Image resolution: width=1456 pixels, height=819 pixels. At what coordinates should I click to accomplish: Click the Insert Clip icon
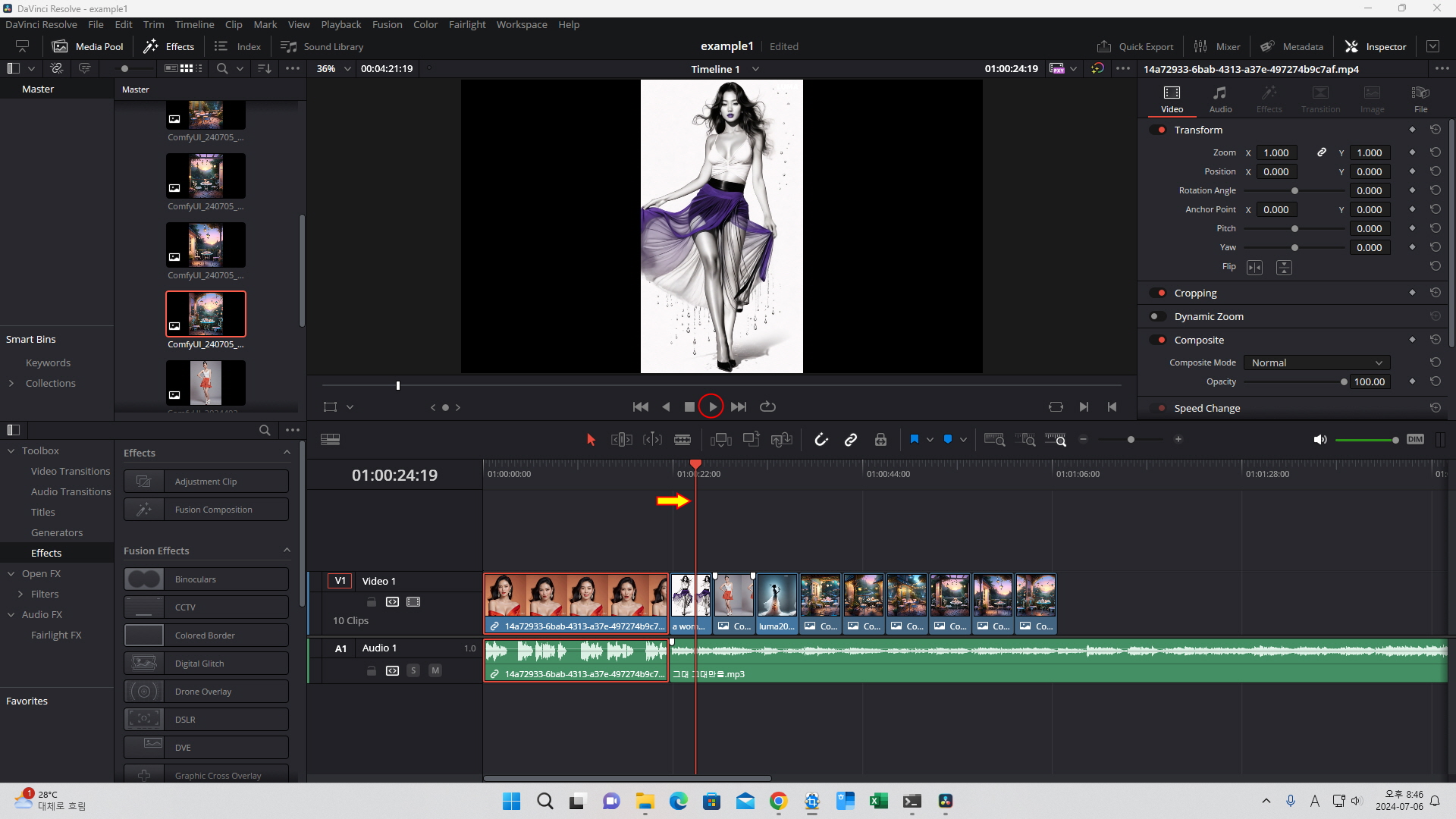click(721, 440)
